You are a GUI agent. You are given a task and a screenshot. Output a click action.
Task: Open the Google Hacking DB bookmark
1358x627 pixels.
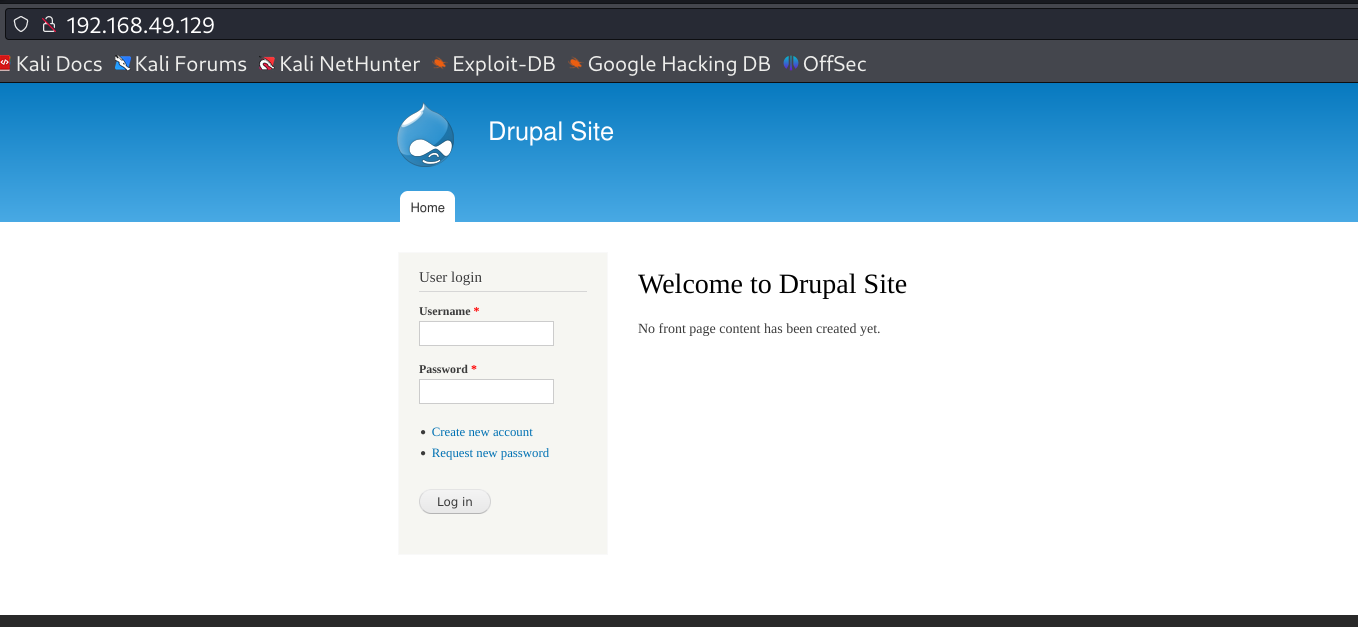pyautogui.click(x=669, y=64)
